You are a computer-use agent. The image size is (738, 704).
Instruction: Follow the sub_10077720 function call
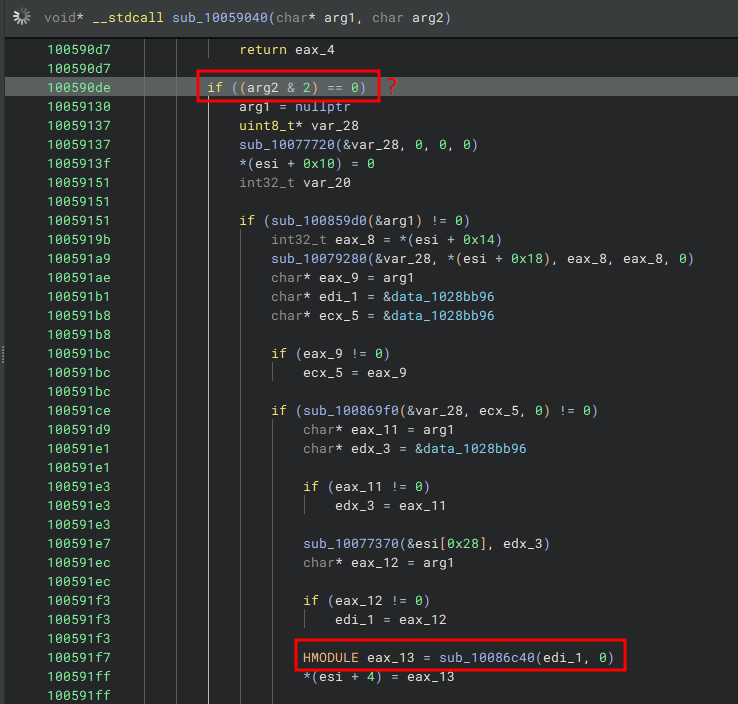click(x=287, y=144)
